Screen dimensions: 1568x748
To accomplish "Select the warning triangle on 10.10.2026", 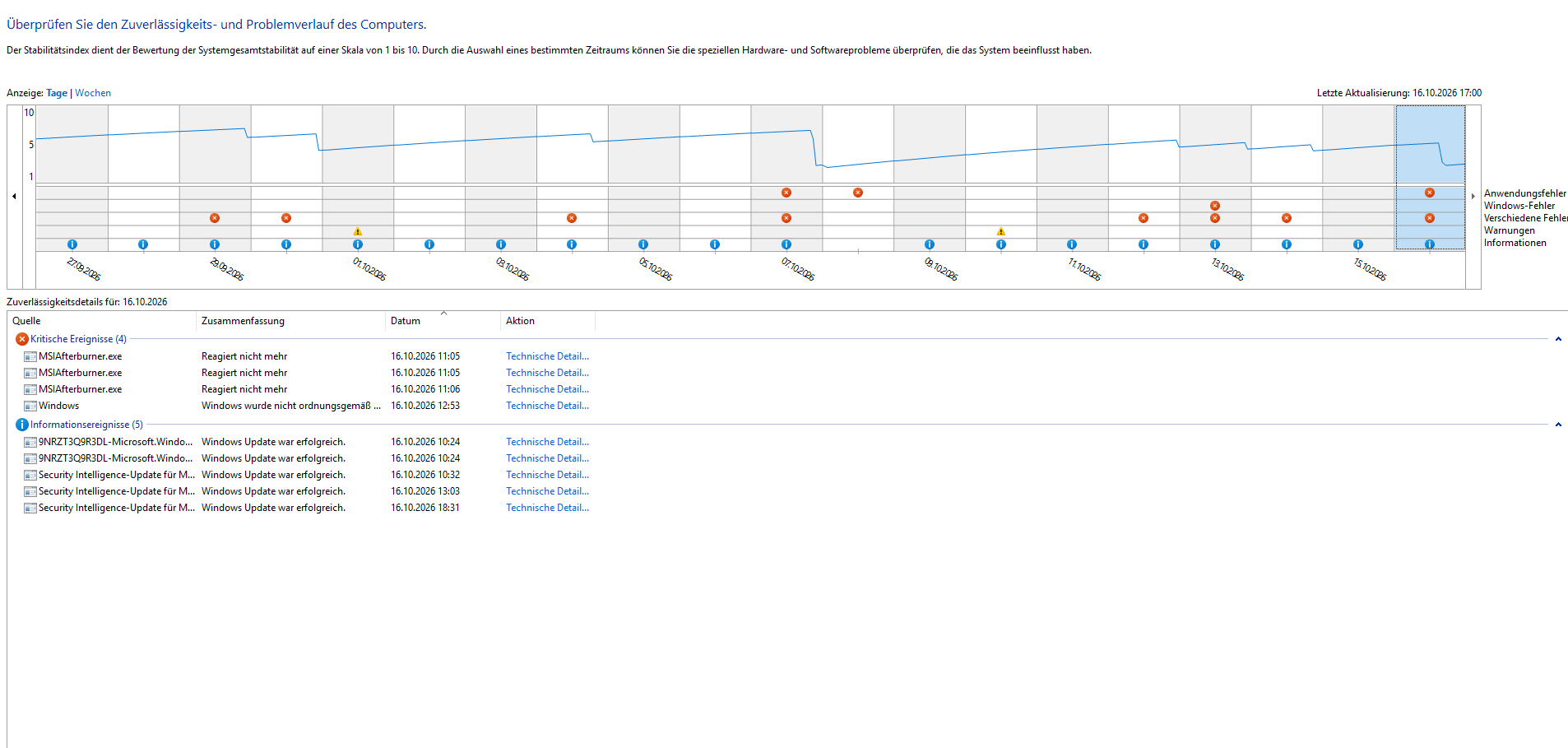I will [x=1001, y=231].
